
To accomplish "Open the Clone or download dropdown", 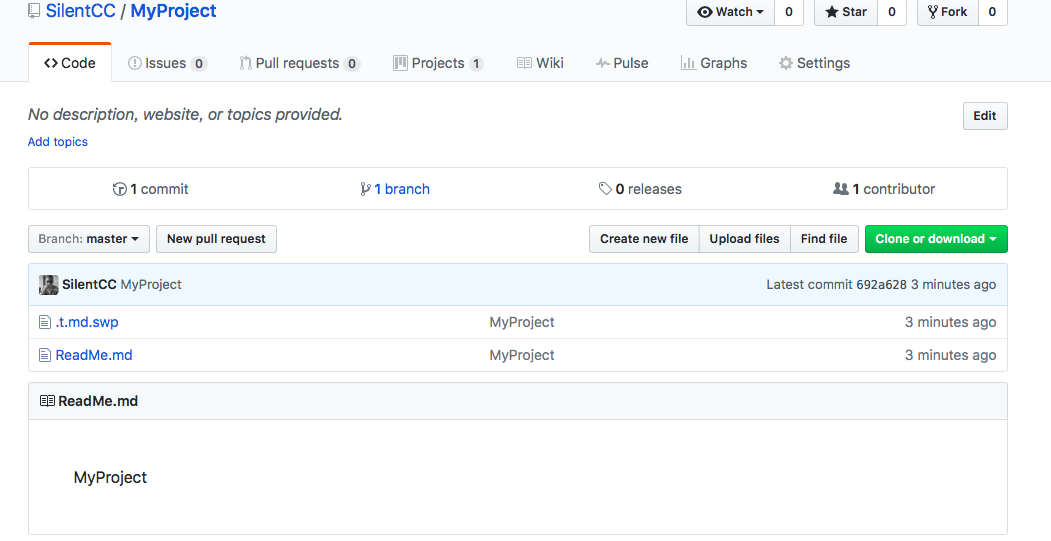I will coord(936,239).
